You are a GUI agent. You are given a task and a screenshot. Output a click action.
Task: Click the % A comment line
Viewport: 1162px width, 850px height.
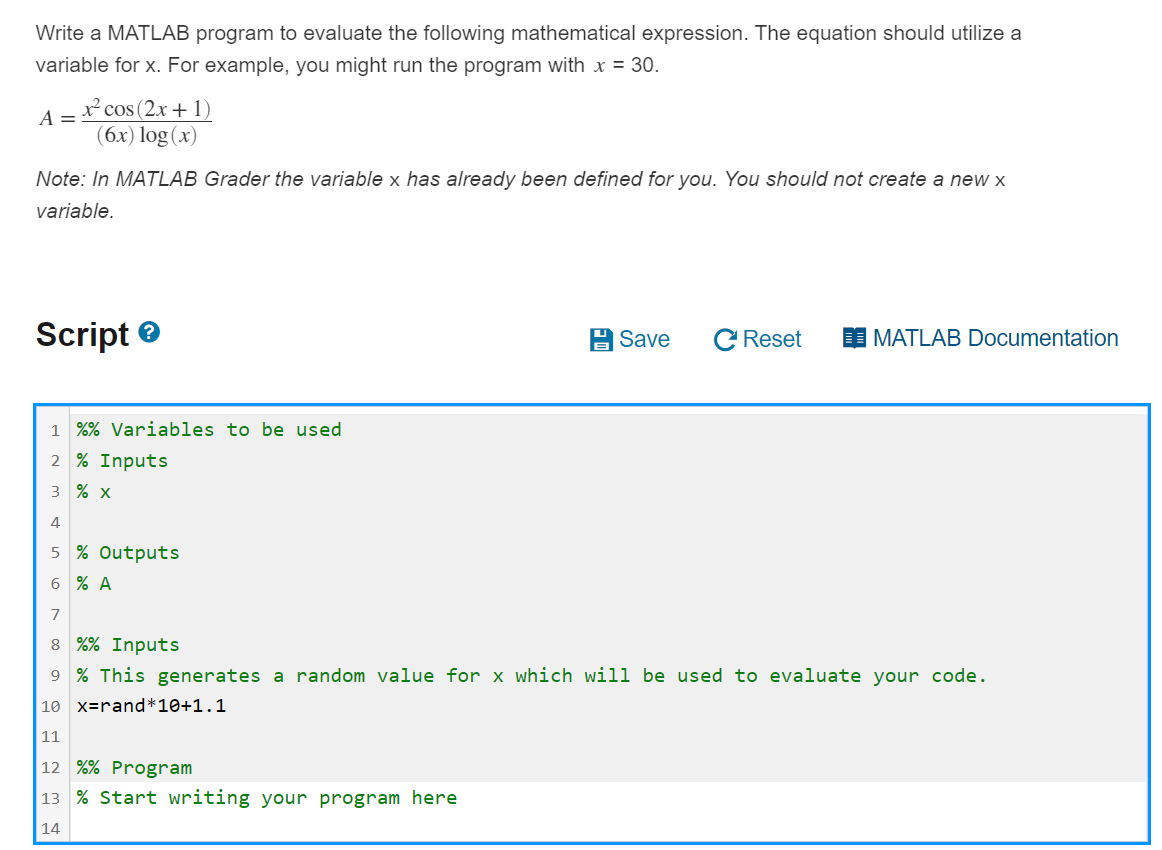coord(93,583)
